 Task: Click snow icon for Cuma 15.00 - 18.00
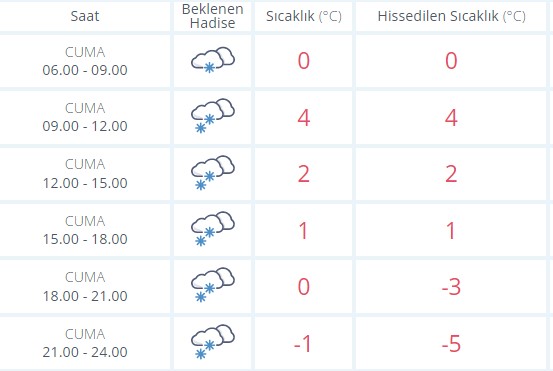pyautogui.click(x=213, y=229)
